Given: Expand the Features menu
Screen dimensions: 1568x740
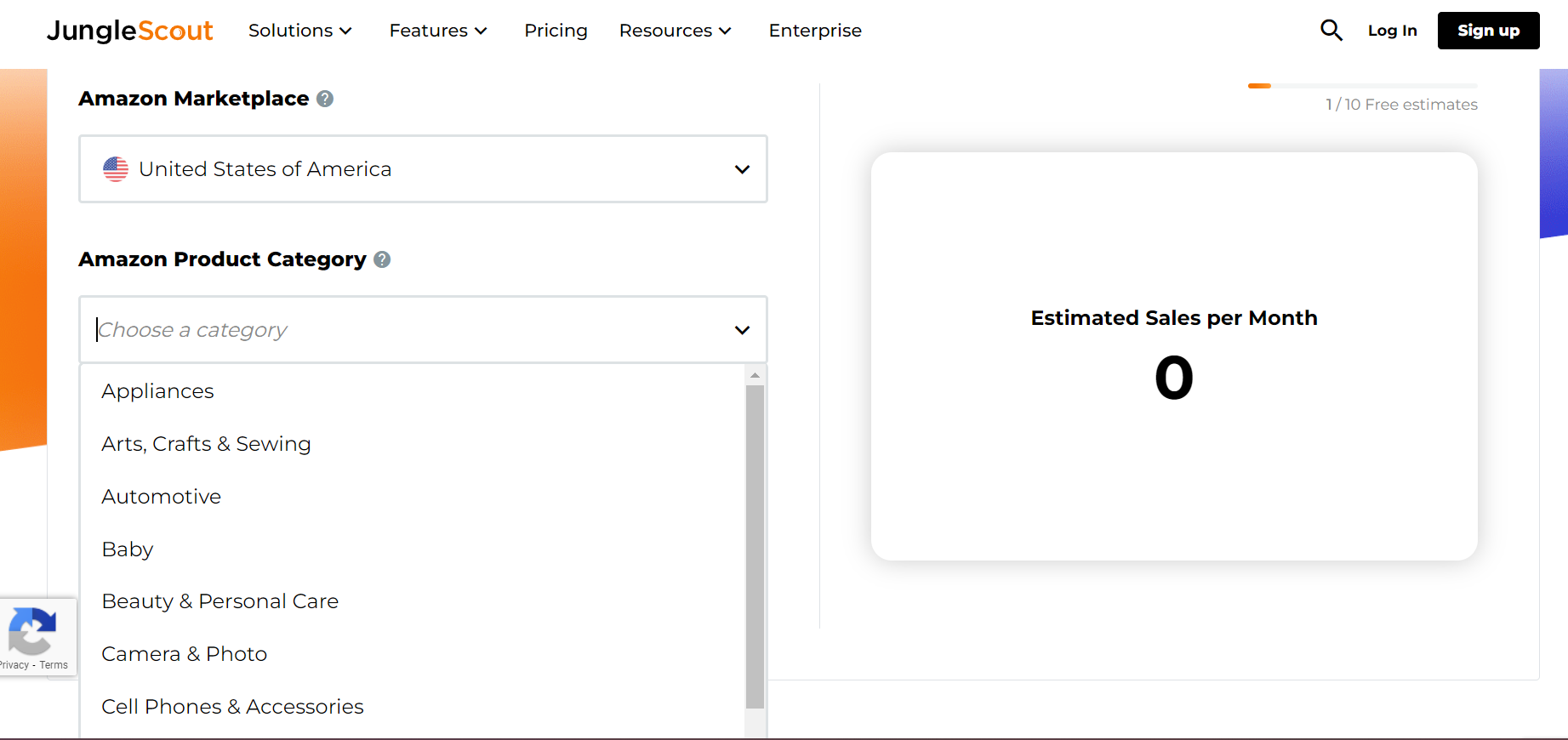Looking at the screenshot, I should pos(438,31).
